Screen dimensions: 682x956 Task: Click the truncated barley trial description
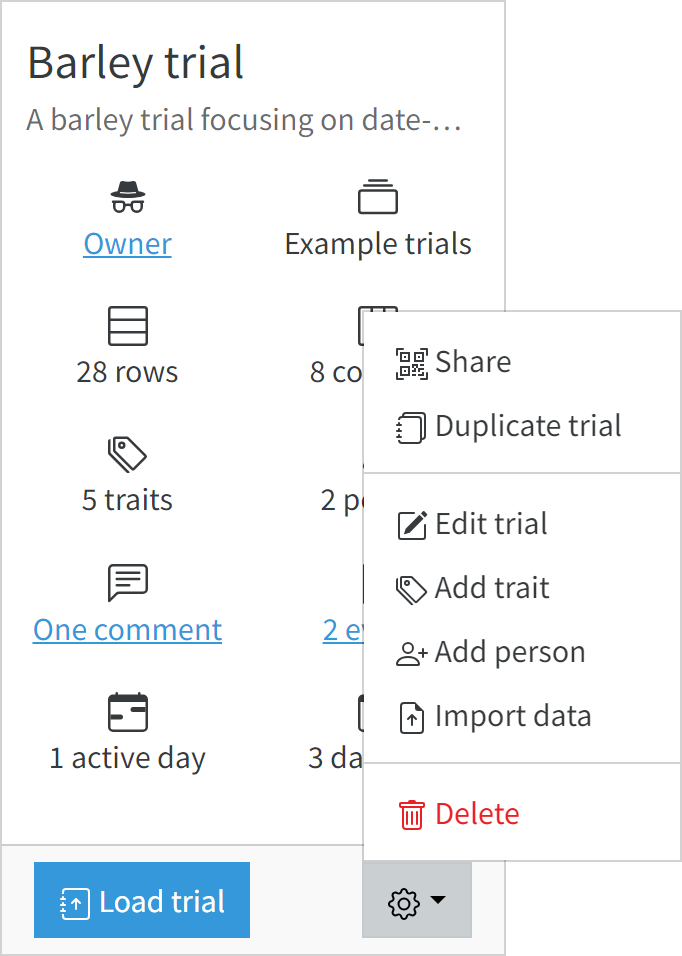pos(244,120)
